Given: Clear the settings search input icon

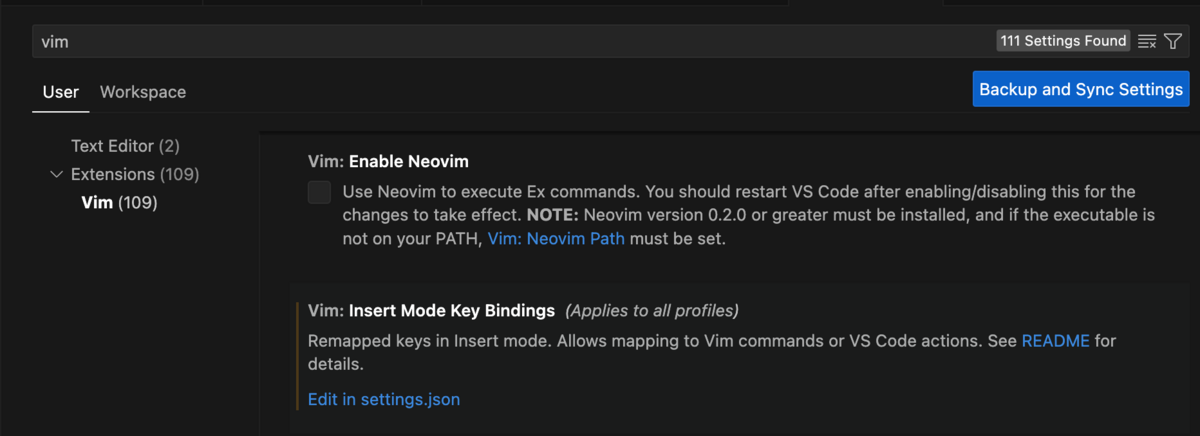Looking at the screenshot, I should pos(1147,41).
